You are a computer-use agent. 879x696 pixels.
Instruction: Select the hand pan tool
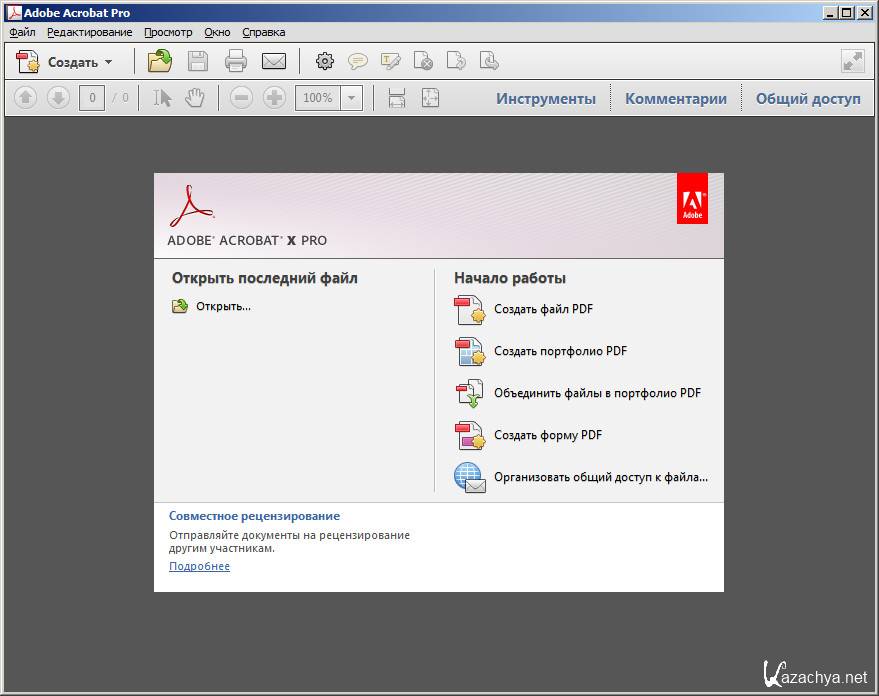tap(195, 98)
